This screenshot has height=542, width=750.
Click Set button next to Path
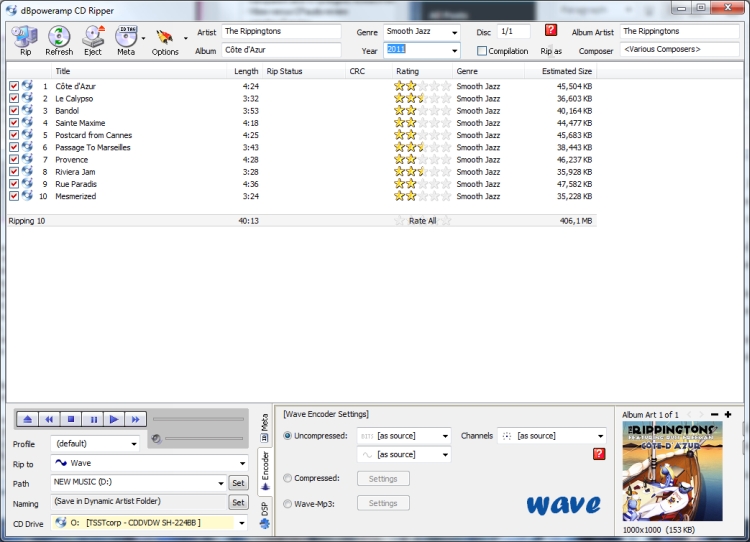238,483
